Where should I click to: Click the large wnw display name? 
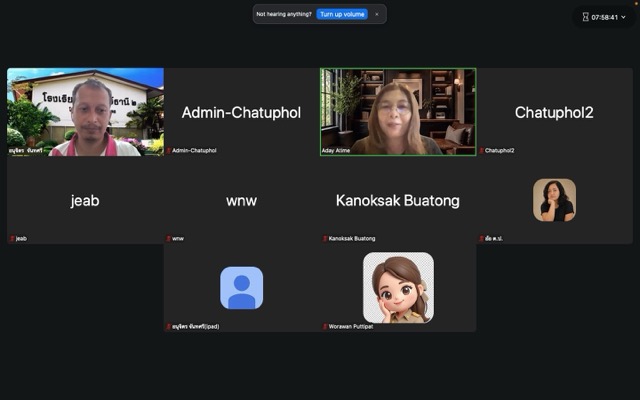click(x=242, y=201)
